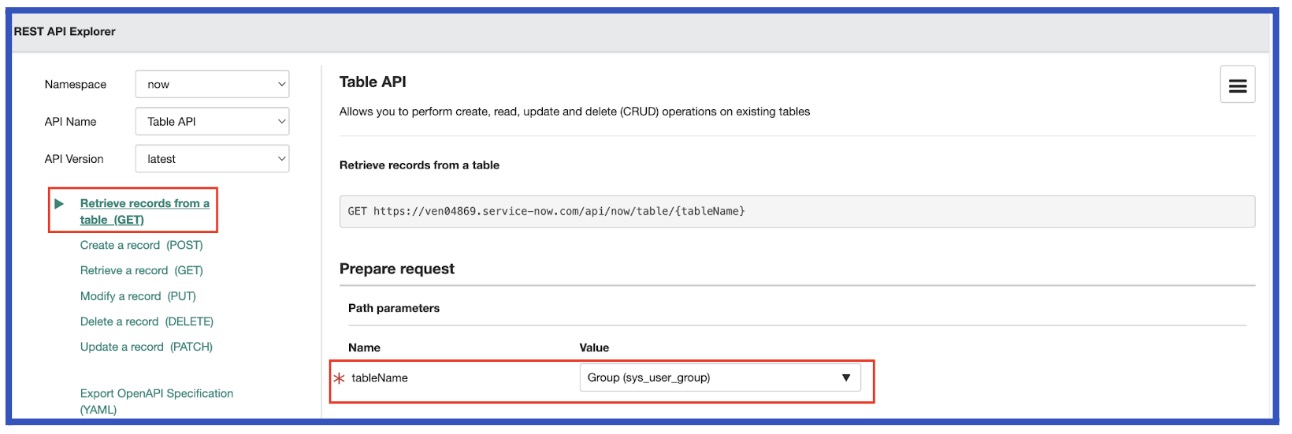This screenshot has width=1292, height=434.
Task: Choose Modify a record (PUT)
Action: pyautogui.click(x=138, y=296)
